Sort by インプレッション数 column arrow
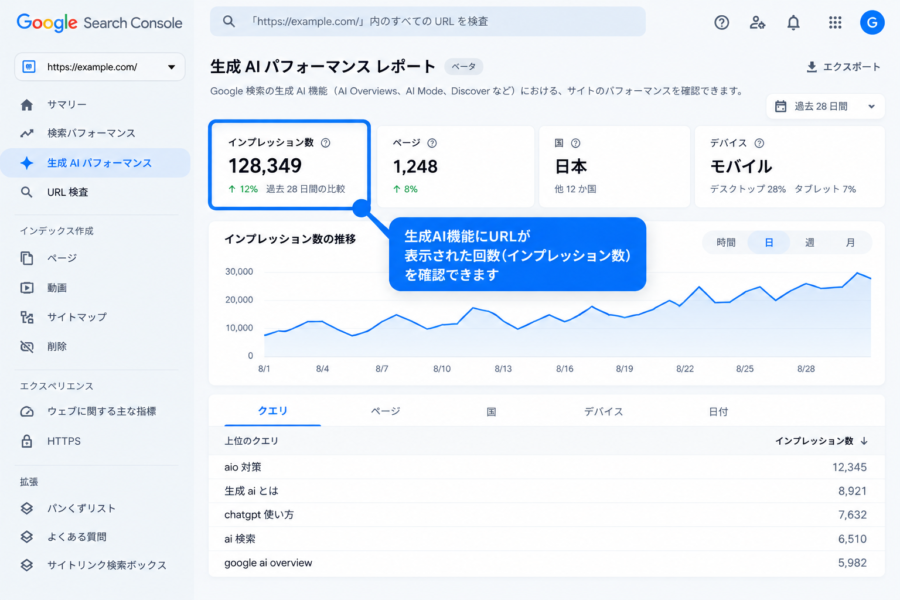The image size is (900, 600). point(864,441)
